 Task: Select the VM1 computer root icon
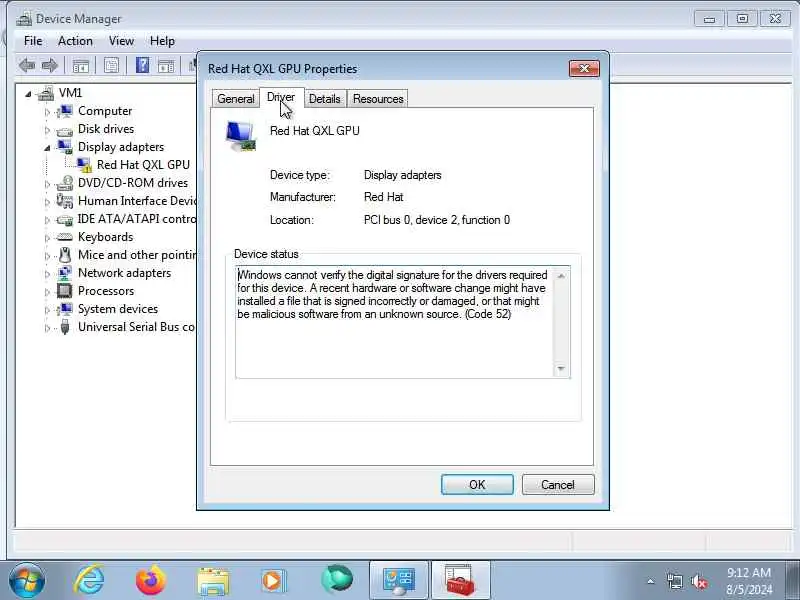pyautogui.click(x=46, y=93)
